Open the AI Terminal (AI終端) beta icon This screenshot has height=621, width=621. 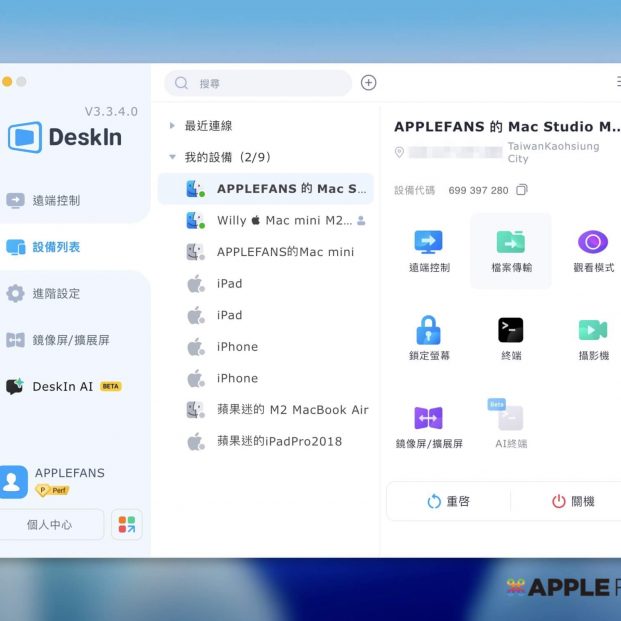[511, 418]
